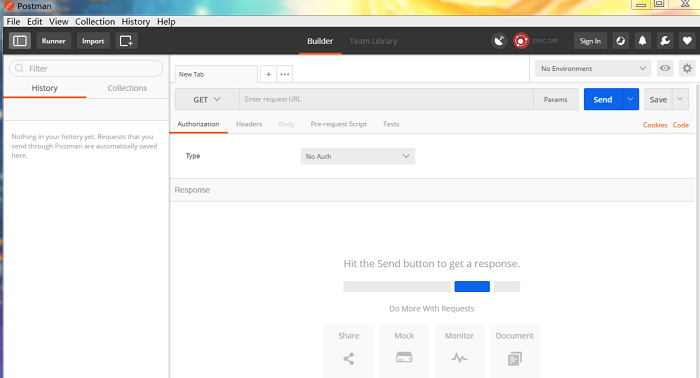Open the wrench settings icon

665,41
